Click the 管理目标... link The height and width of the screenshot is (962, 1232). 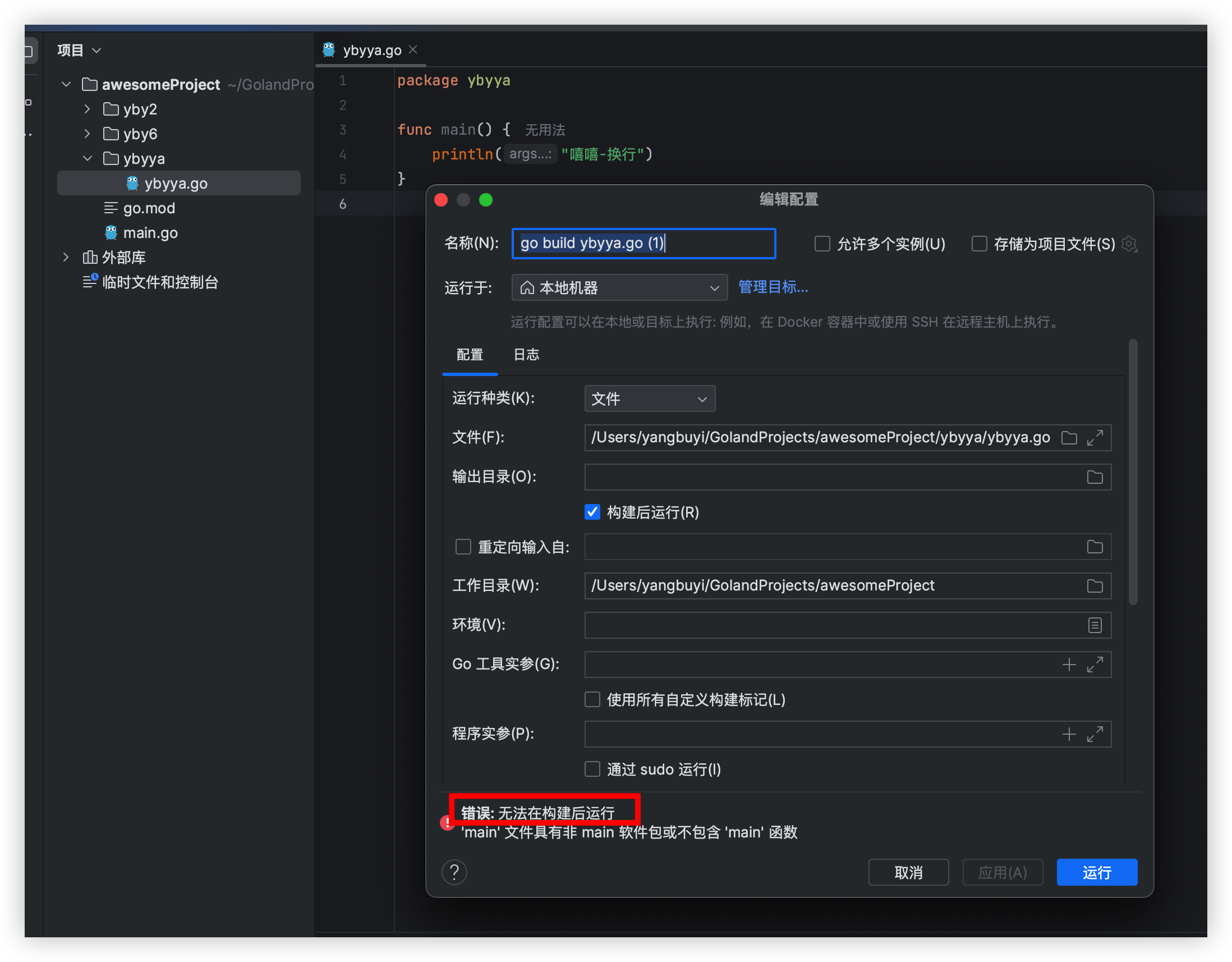pos(774,287)
